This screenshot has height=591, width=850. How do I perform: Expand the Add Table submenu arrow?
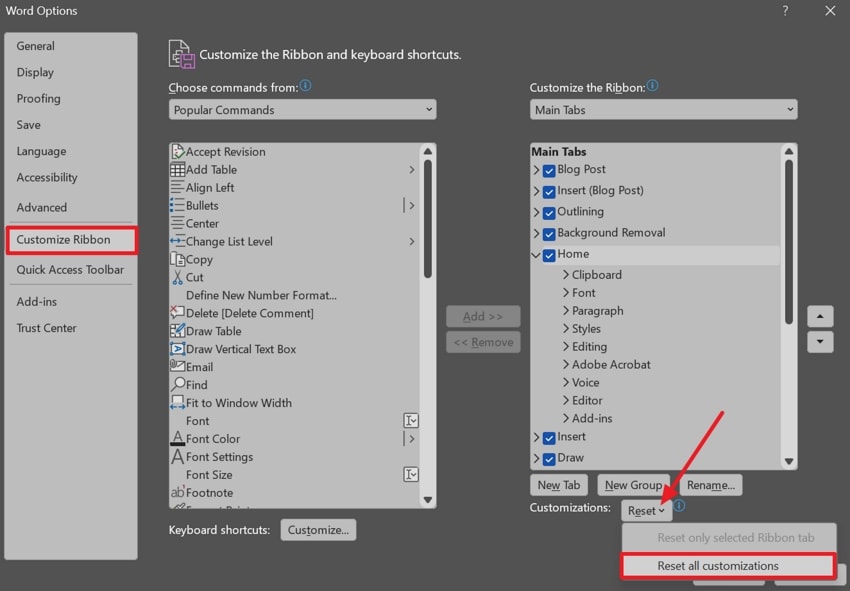(x=412, y=170)
